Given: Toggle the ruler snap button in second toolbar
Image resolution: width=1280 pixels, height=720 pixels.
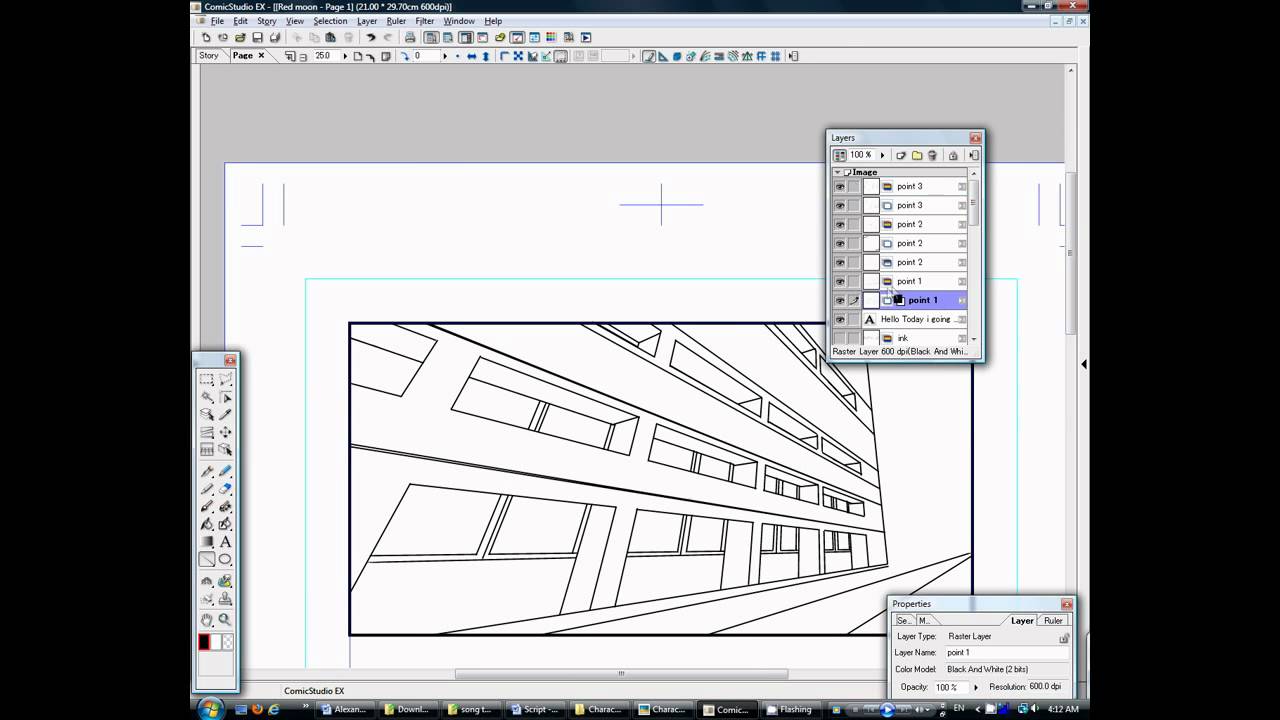Looking at the screenshot, I should tap(649, 56).
